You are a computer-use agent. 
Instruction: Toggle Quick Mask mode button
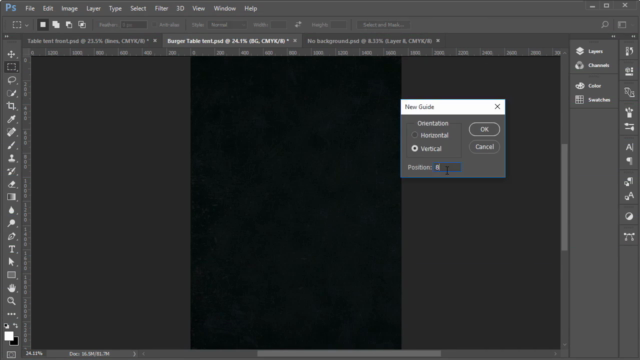tap(11, 354)
